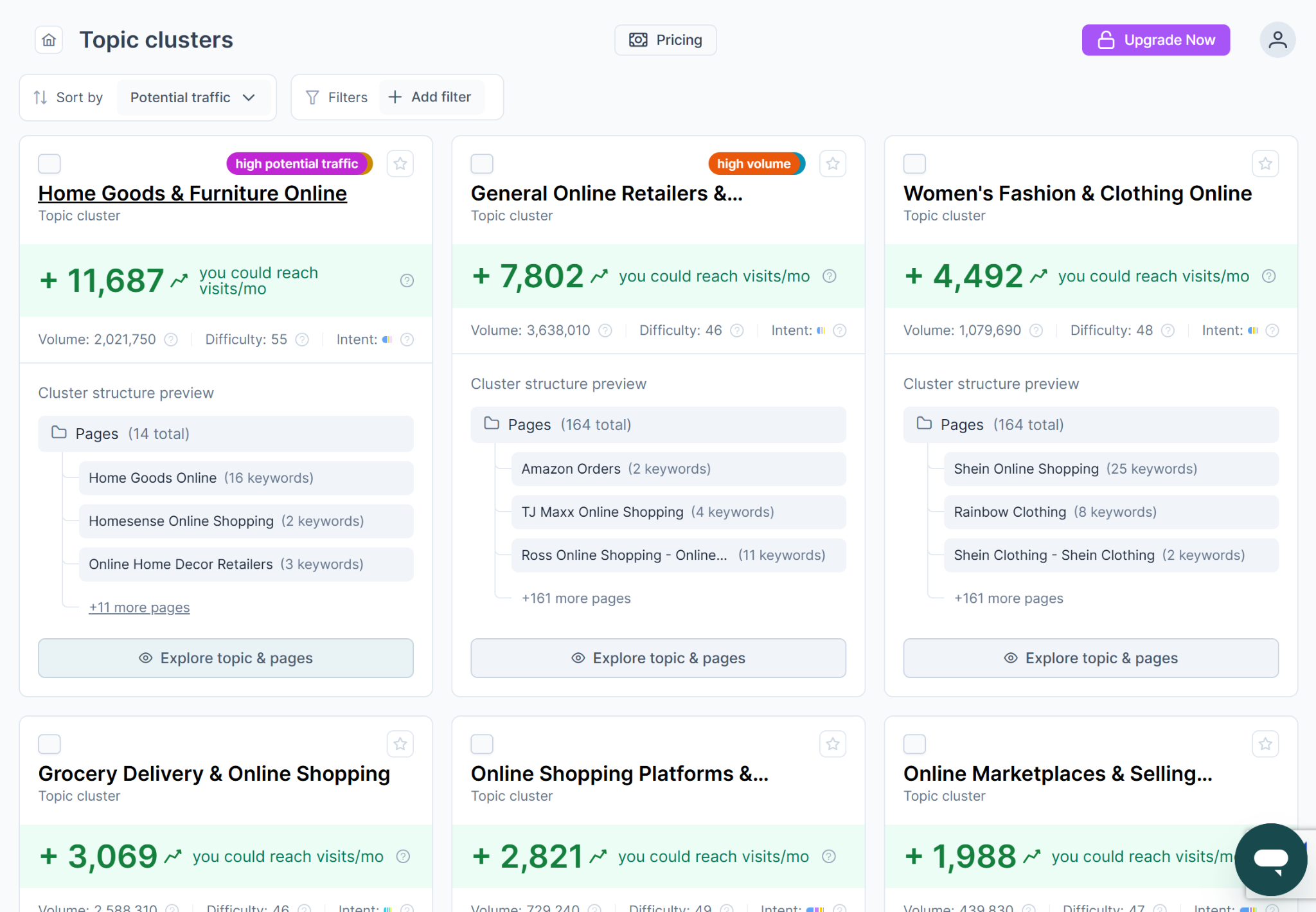Favorite the Women's Fashion & Clothing cluster
The width and height of the screenshot is (1316, 912).
click(x=1265, y=164)
